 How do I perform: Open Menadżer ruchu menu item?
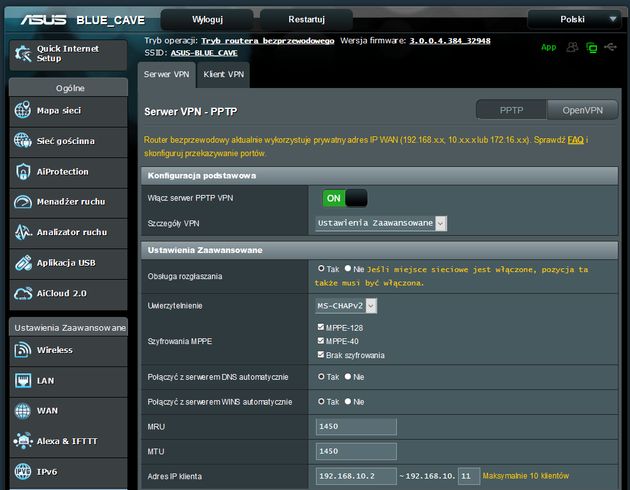click(68, 202)
